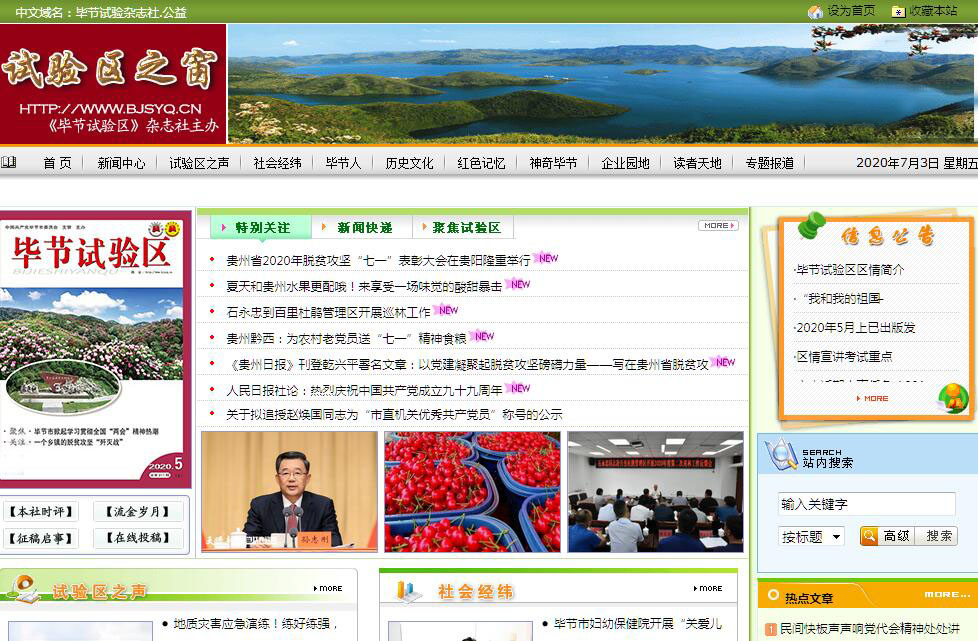Click the MORE icon in 特别关注 panel

[717, 226]
